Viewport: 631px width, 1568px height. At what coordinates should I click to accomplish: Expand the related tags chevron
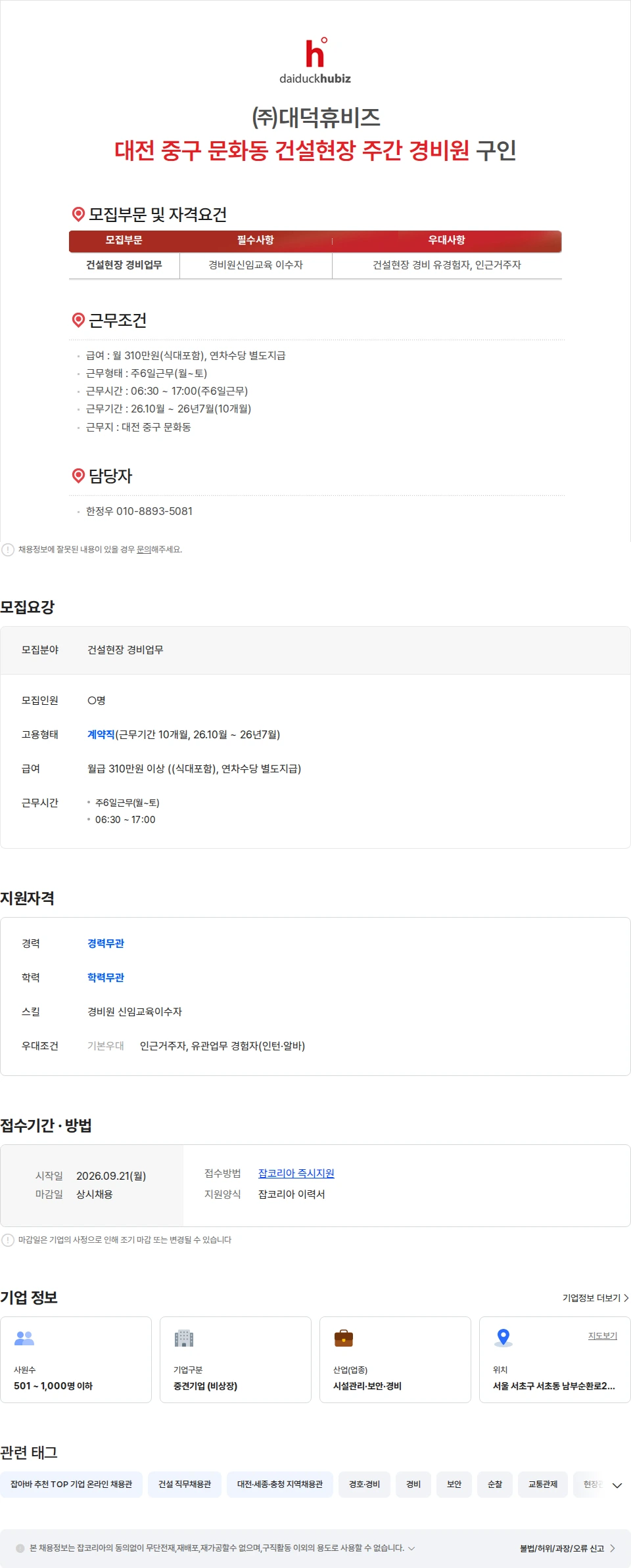point(617,1485)
